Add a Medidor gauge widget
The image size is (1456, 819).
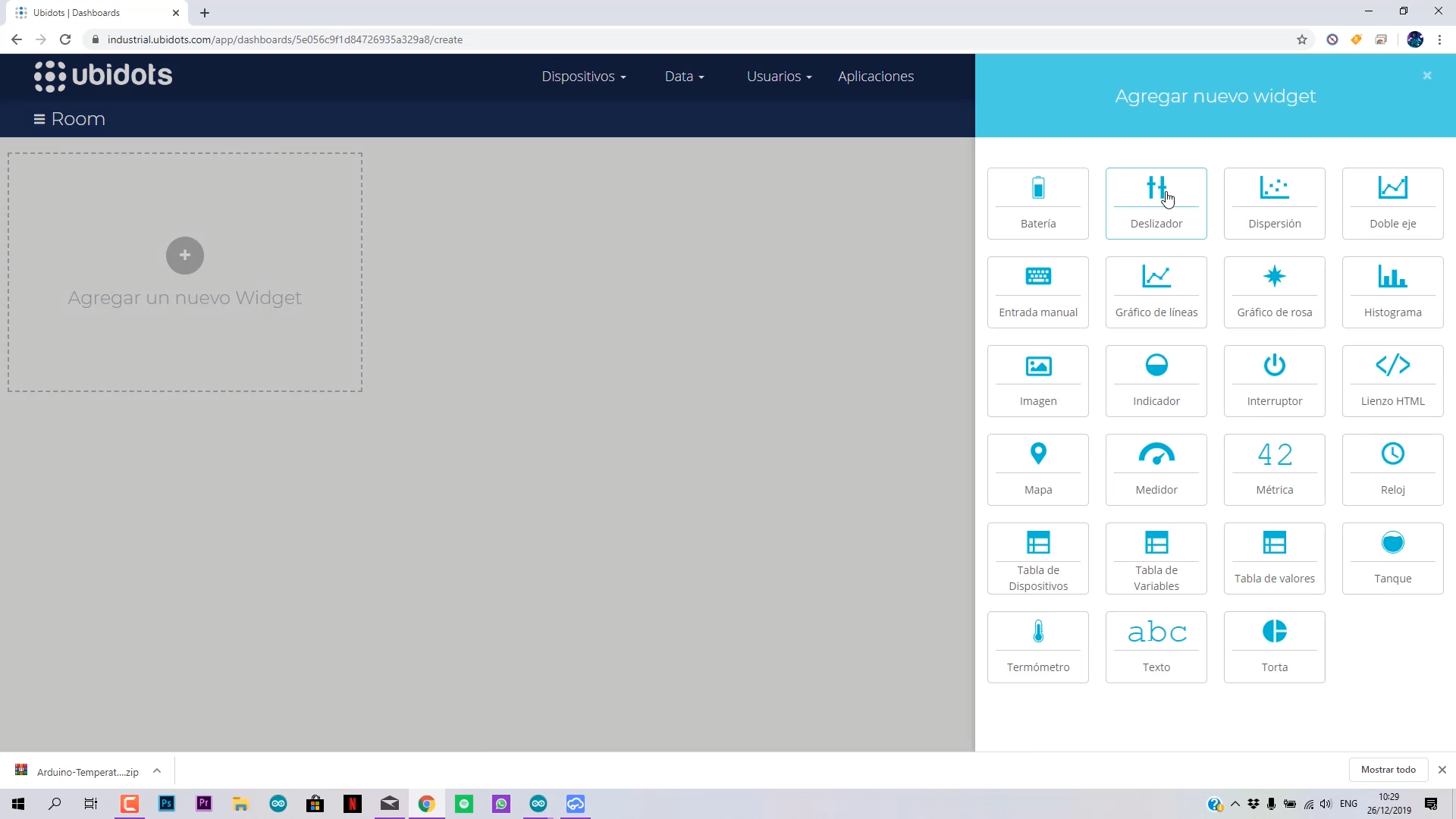point(1156,469)
